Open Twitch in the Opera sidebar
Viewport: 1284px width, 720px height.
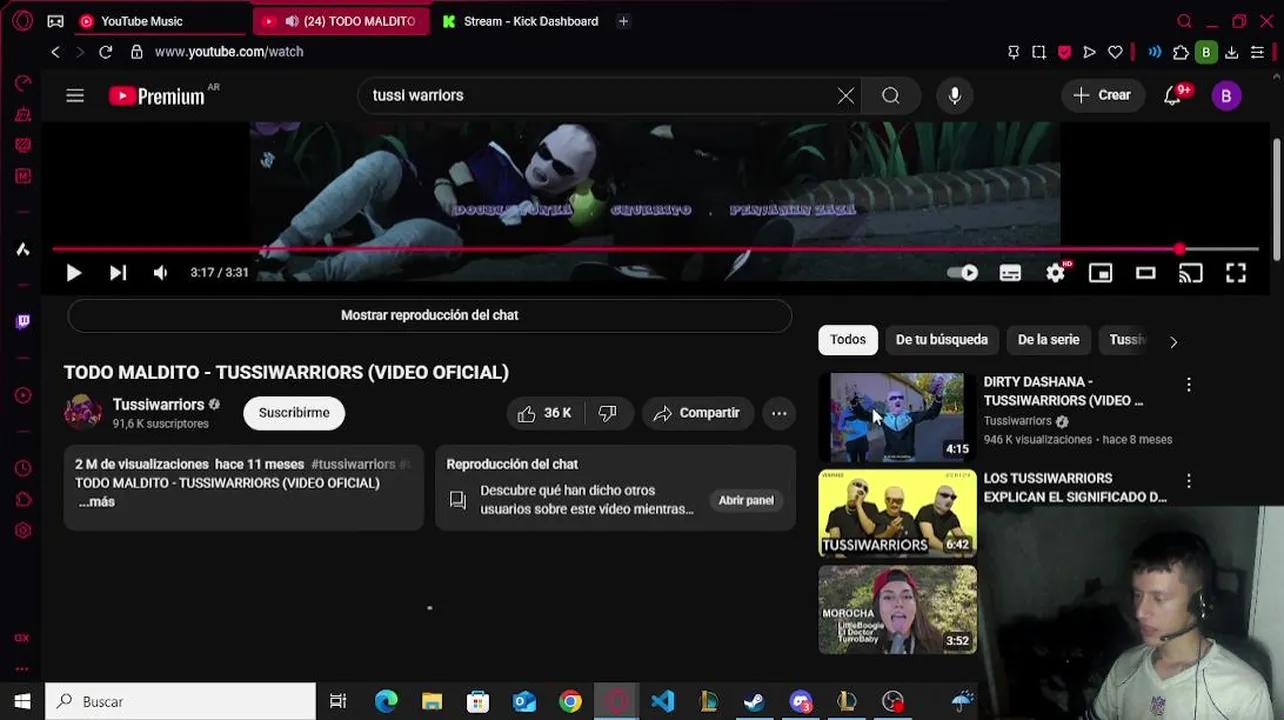point(22,321)
